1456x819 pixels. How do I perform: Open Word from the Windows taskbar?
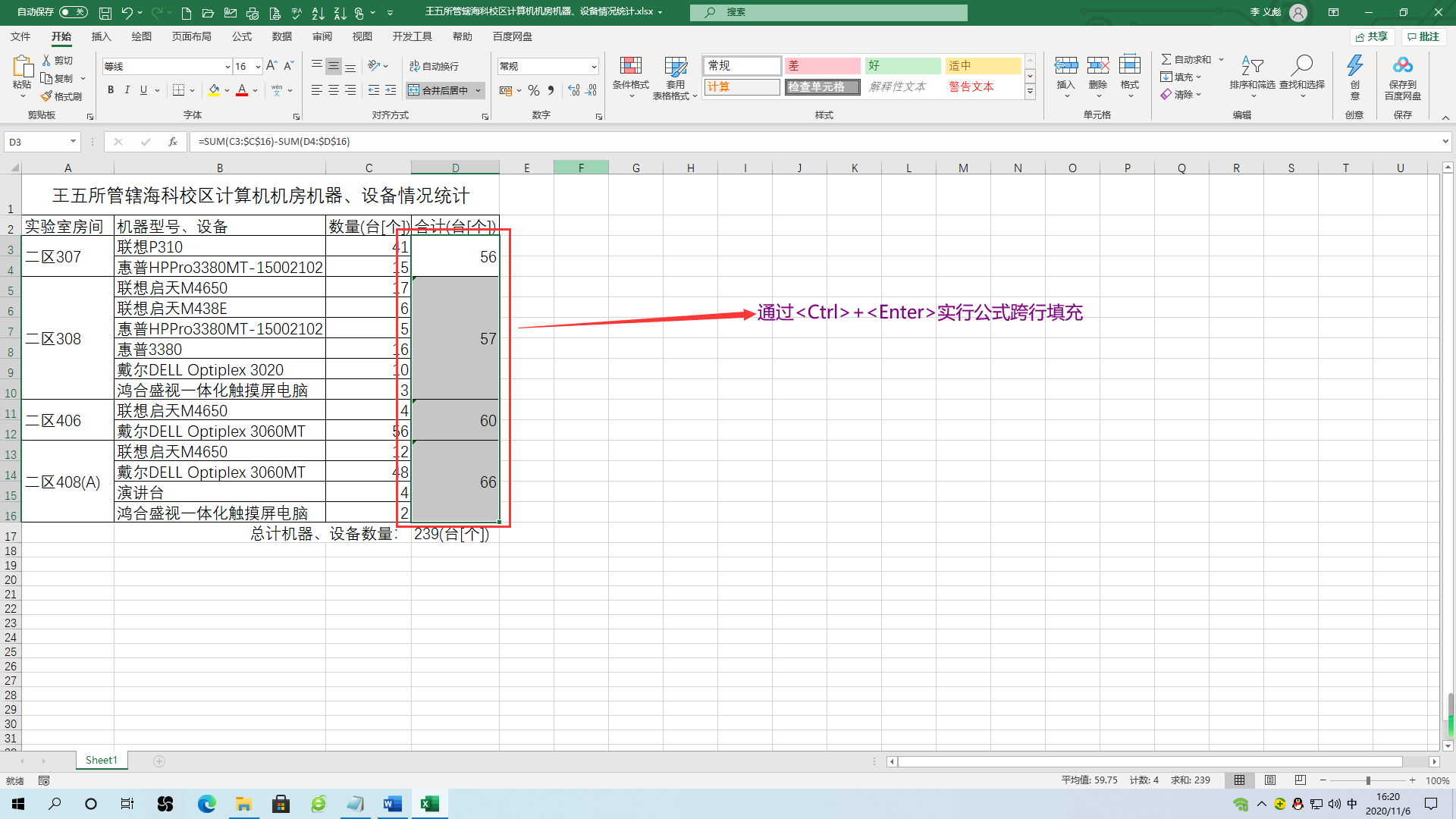tap(393, 804)
